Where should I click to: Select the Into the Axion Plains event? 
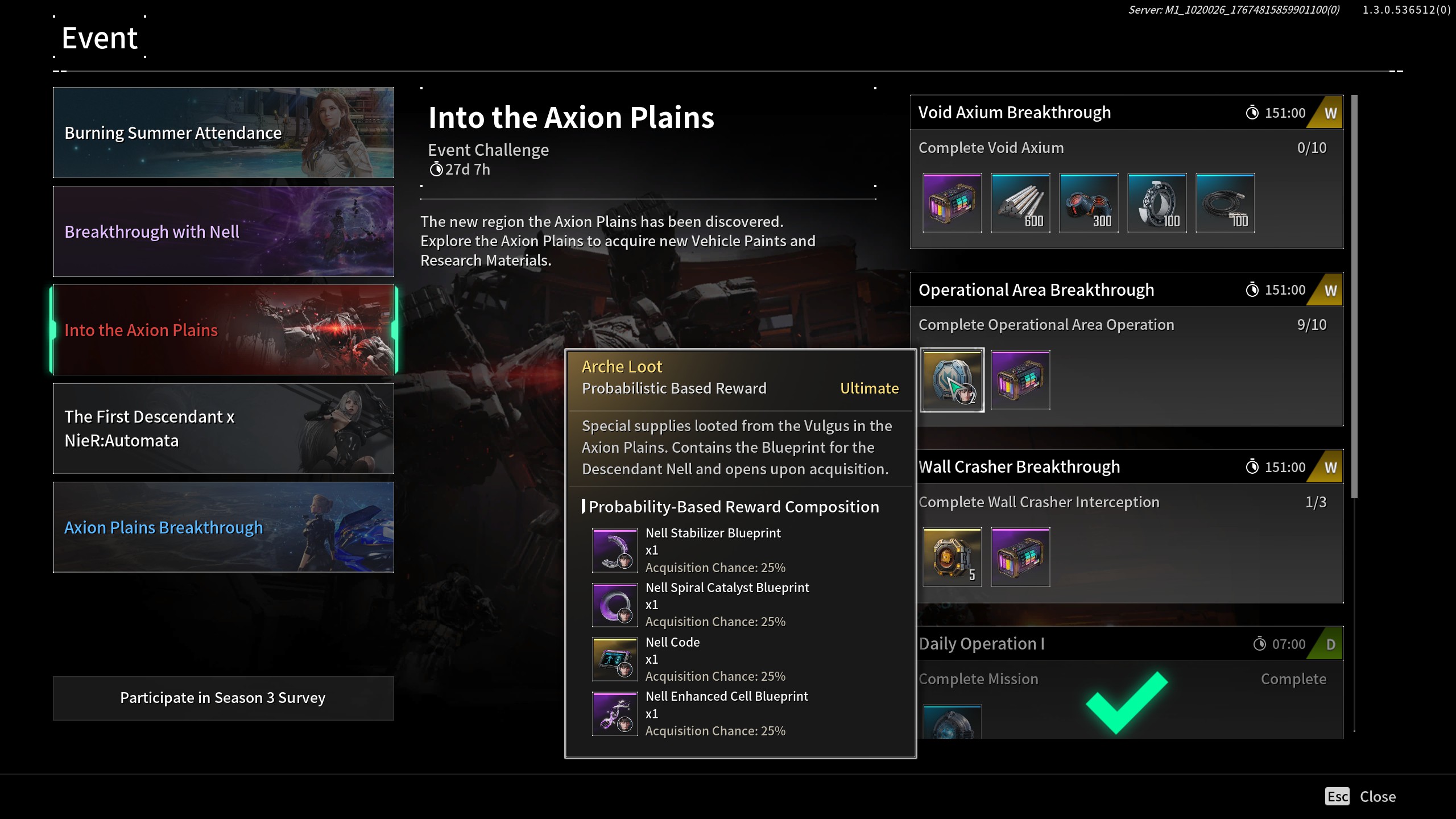[224, 330]
